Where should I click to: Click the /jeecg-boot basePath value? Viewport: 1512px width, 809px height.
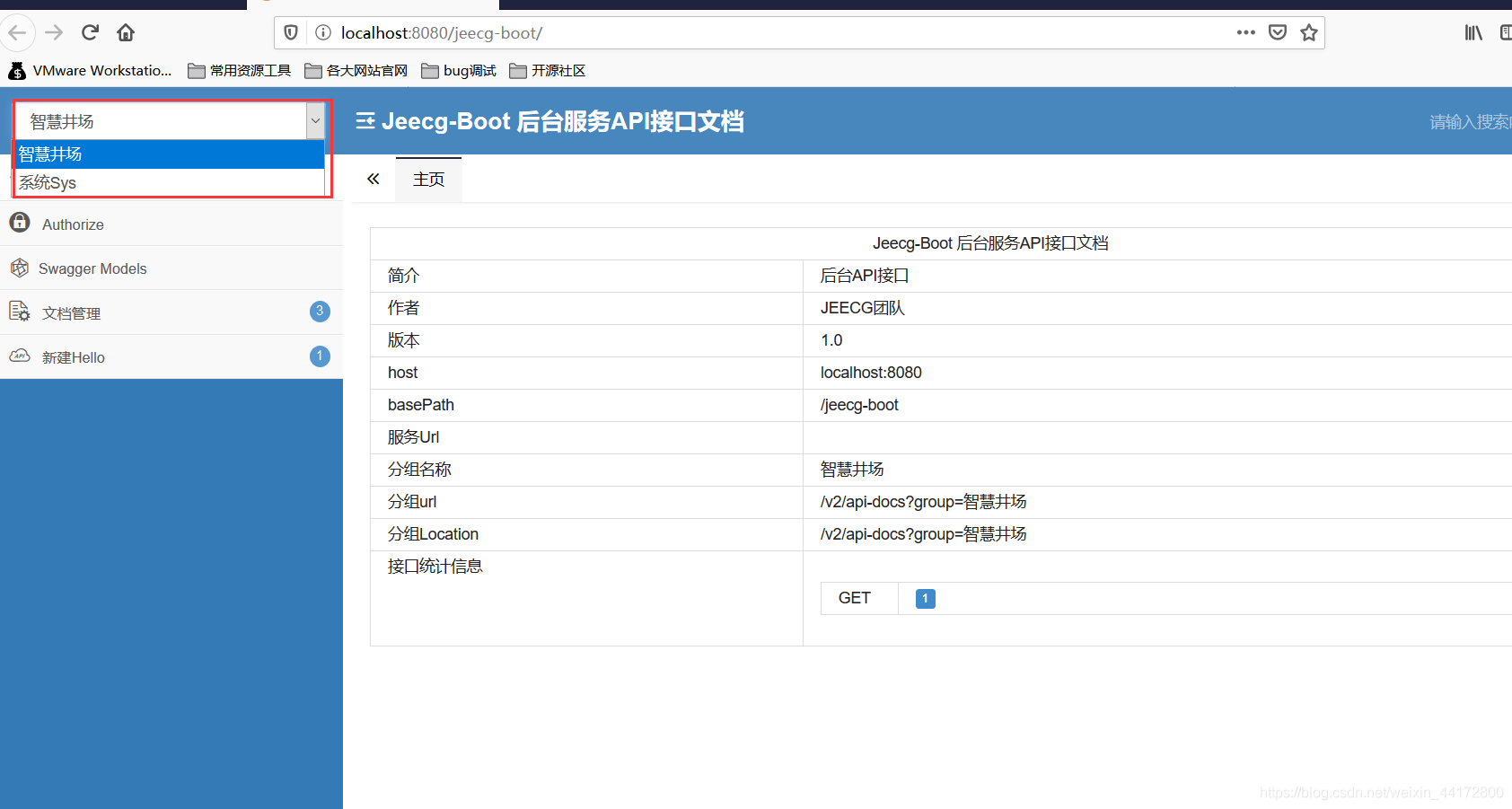pyautogui.click(x=859, y=405)
